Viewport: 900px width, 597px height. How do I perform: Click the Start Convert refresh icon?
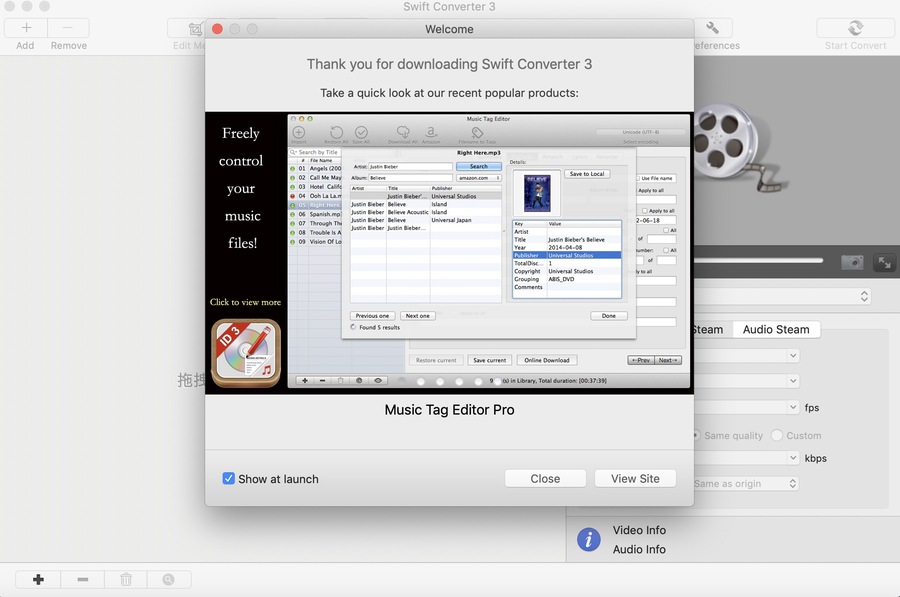[x=855, y=28]
